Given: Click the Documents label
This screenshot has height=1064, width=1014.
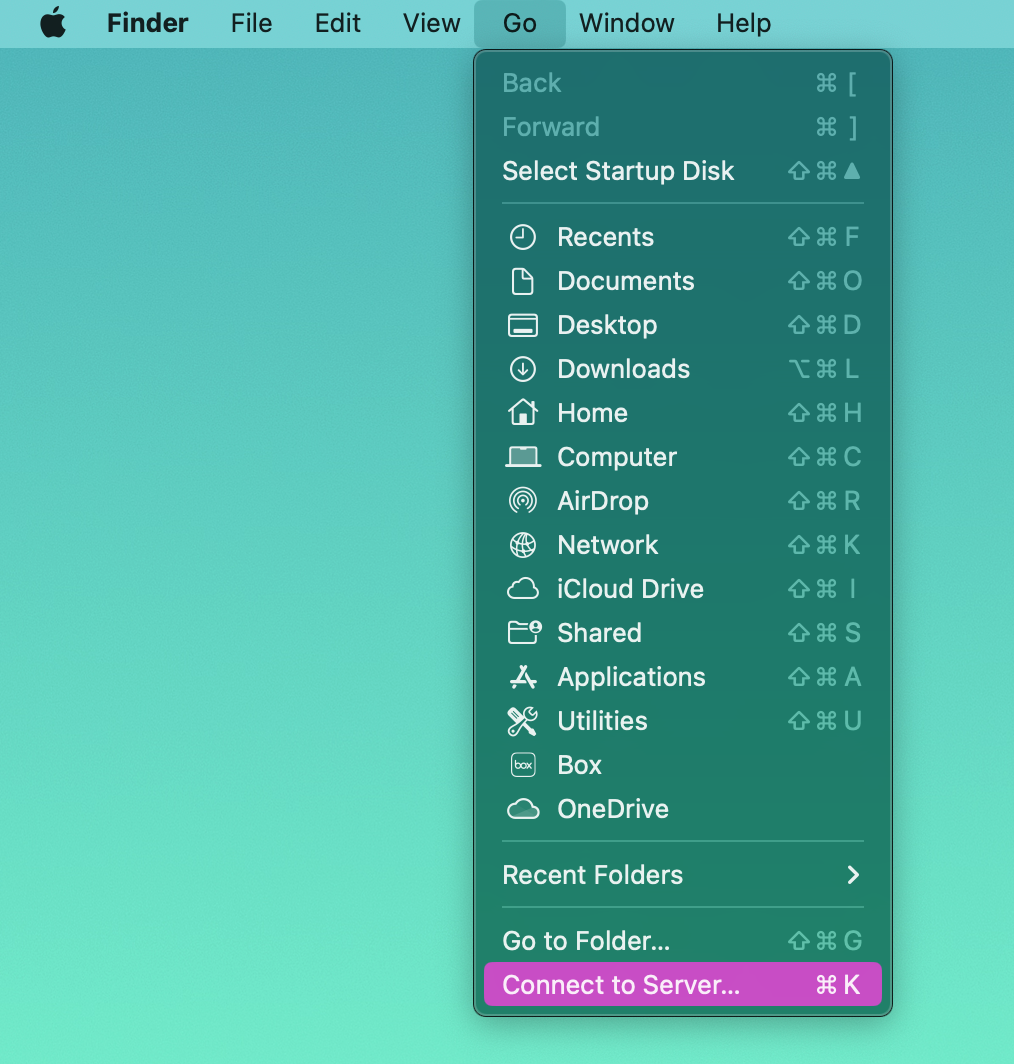Looking at the screenshot, I should tap(626, 282).
